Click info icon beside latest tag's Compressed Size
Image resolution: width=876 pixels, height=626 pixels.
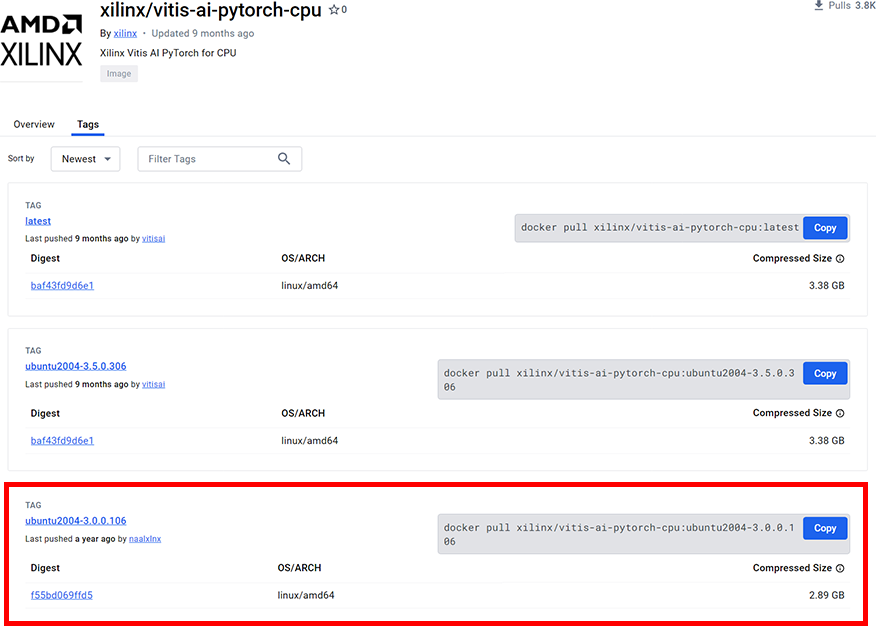point(840,259)
